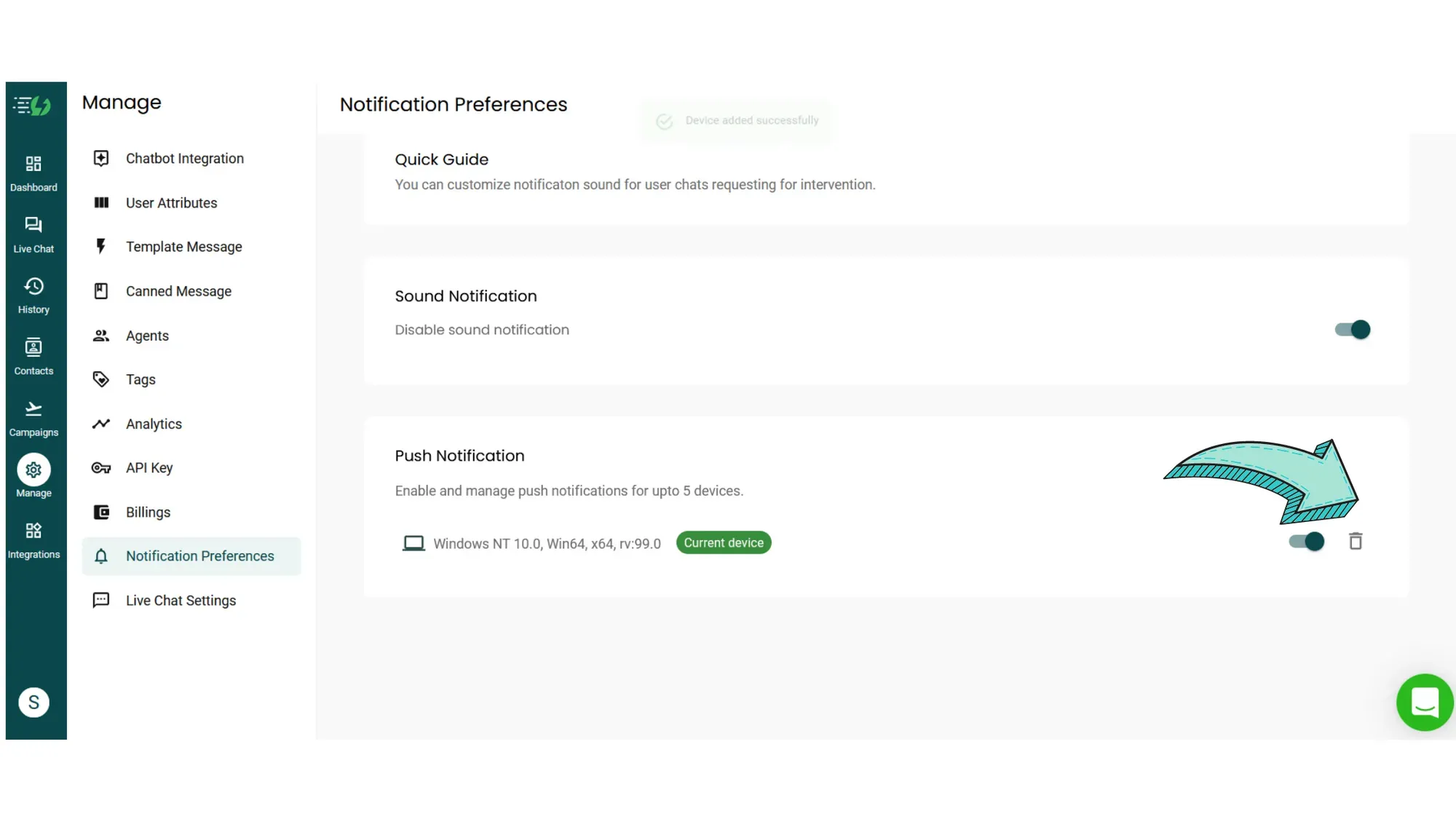1456x819 pixels.
Task: Click the S profile avatar
Action: [x=33, y=702]
